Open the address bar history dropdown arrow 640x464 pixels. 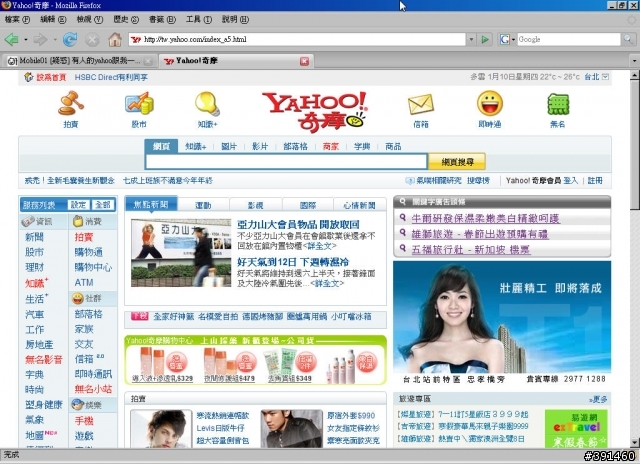471,40
